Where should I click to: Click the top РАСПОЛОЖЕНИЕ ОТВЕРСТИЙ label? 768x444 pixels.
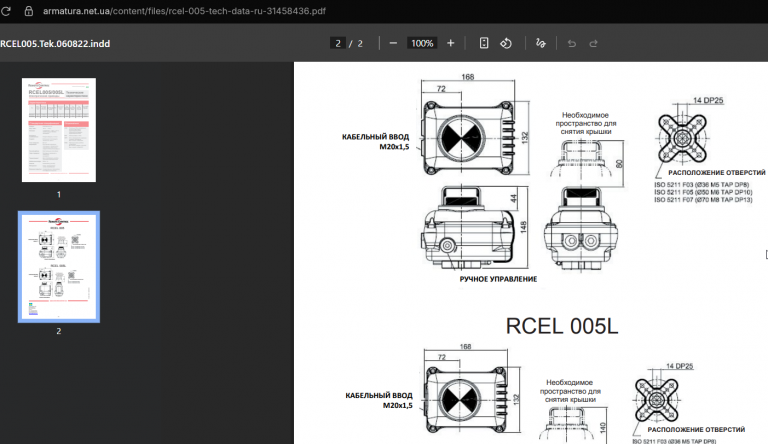click(x=717, y=173)
